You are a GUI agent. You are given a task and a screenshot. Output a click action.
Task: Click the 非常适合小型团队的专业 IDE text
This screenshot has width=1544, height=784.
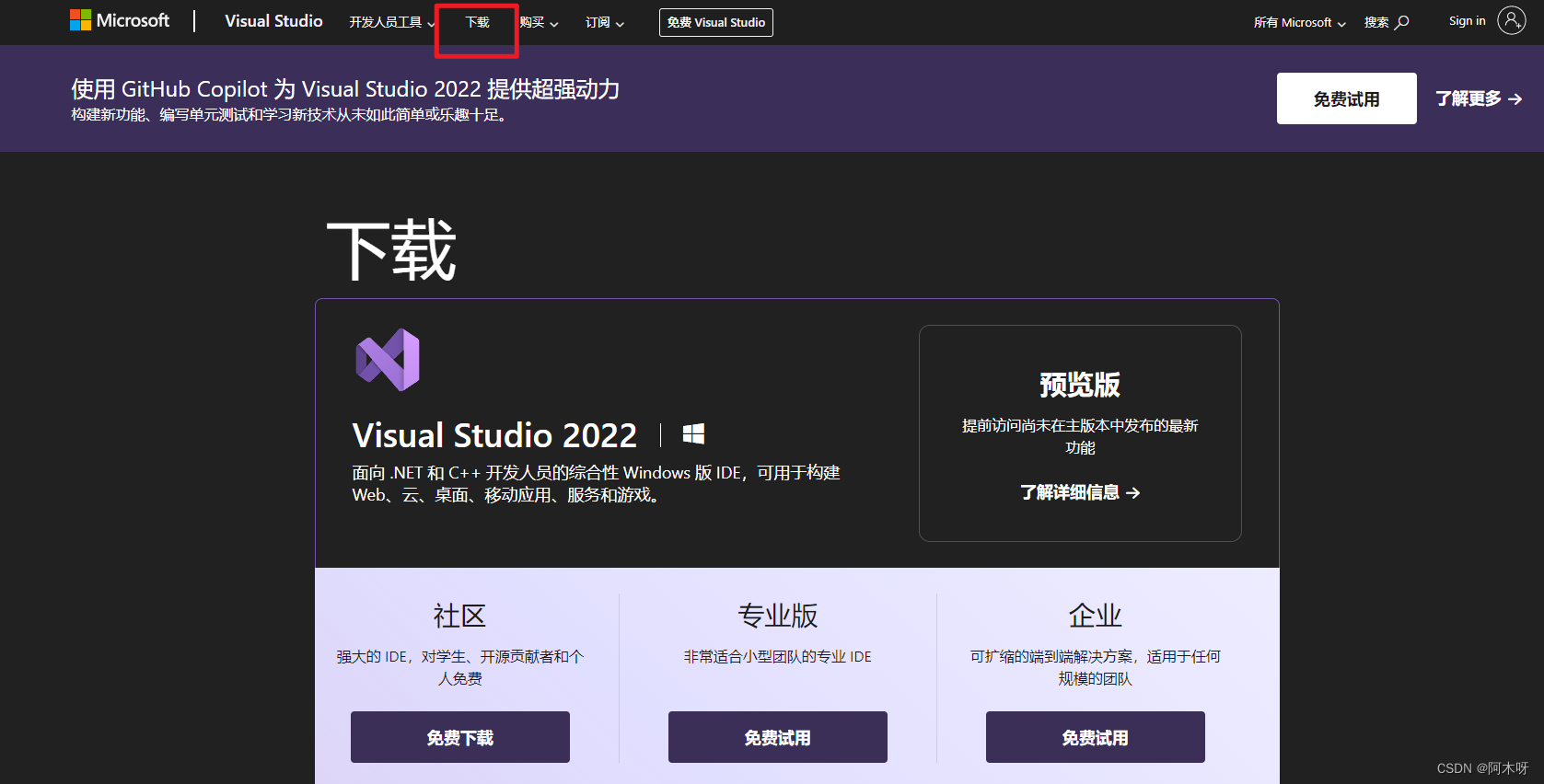click(778, 656)
